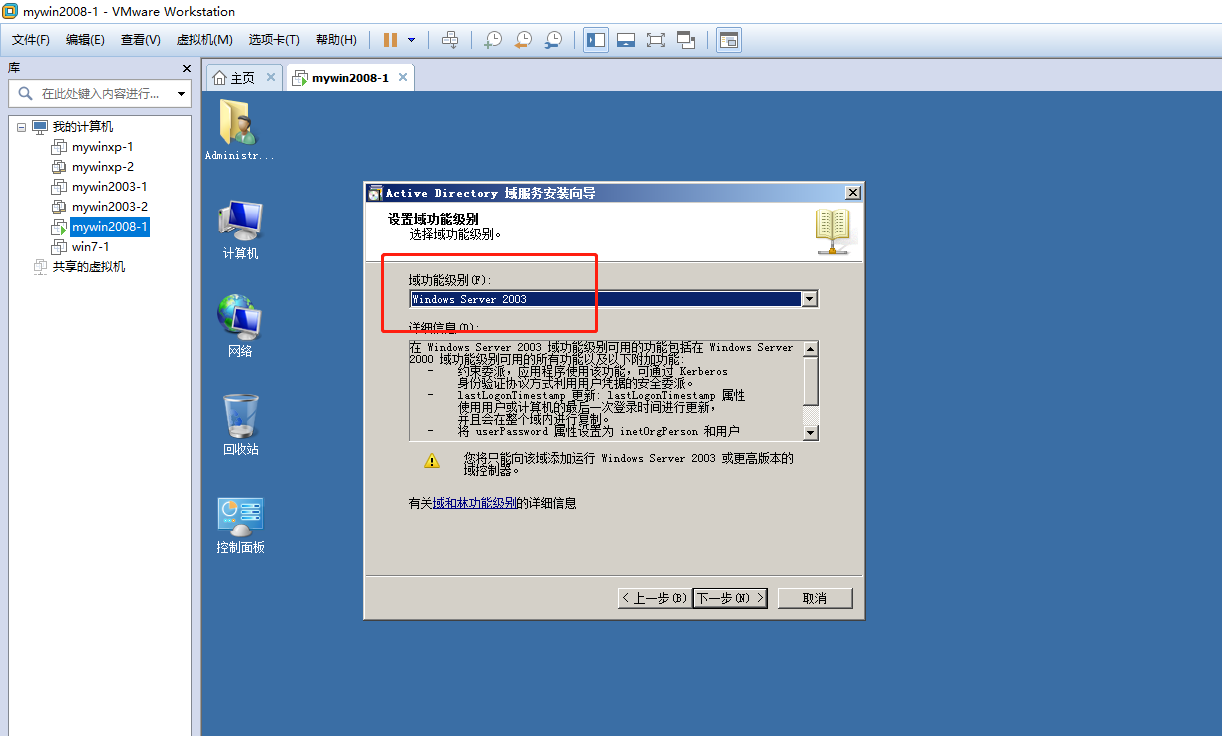The width and height of the screenshot is (1222, 736).
Task: Close the 主页 tab
Action: 270,78
